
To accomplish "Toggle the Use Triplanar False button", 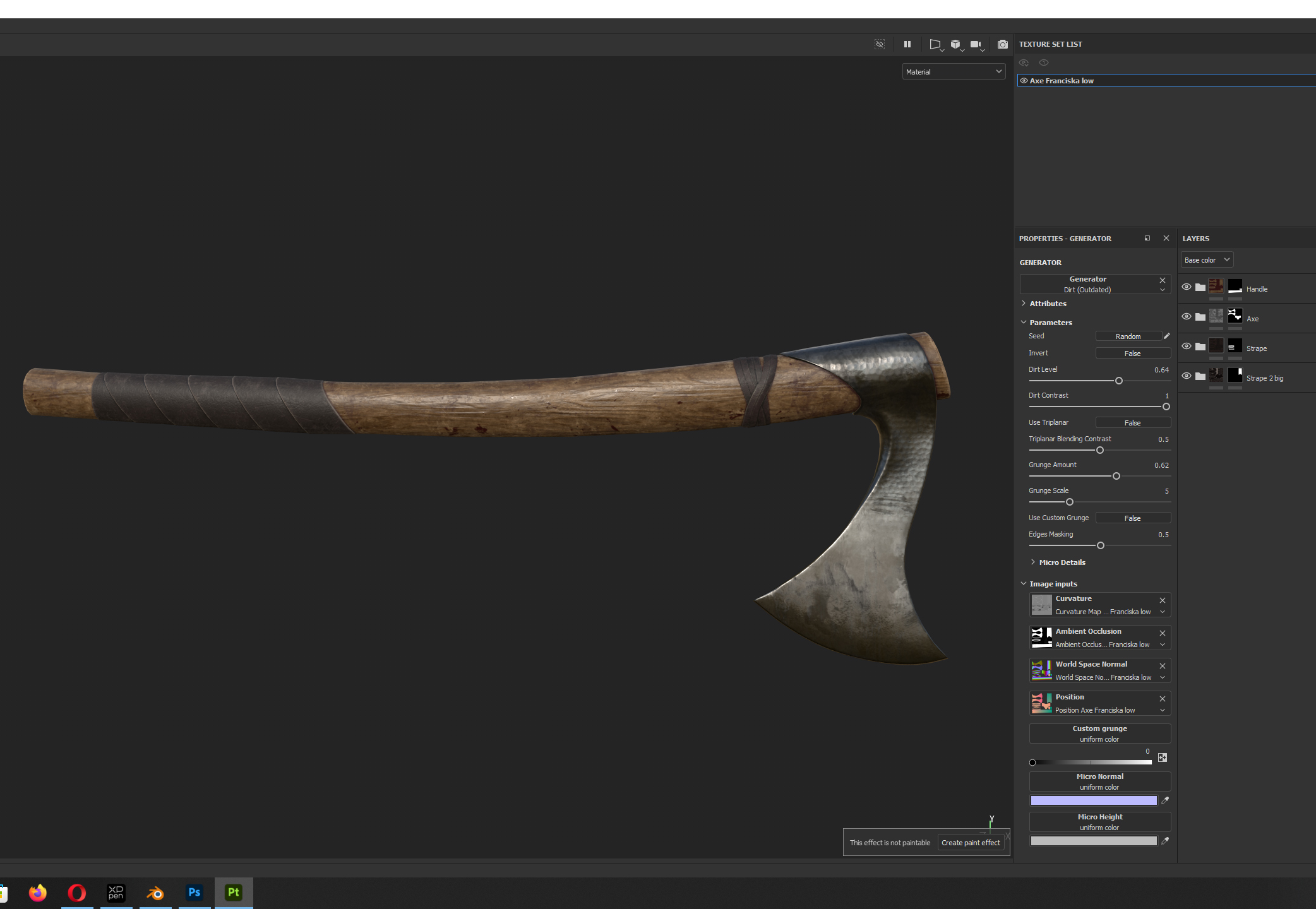I will (x=1132, y=423).
